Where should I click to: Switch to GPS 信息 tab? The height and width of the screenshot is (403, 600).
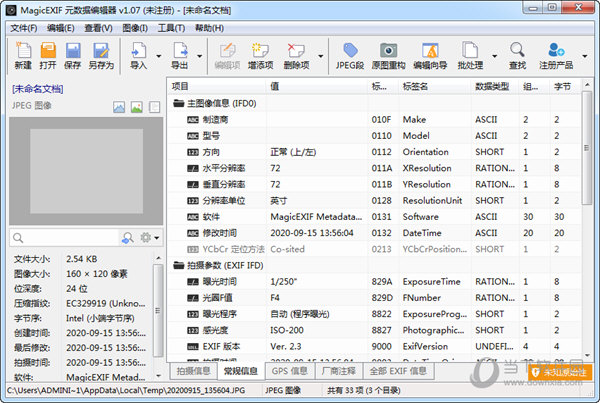(290, 371)
